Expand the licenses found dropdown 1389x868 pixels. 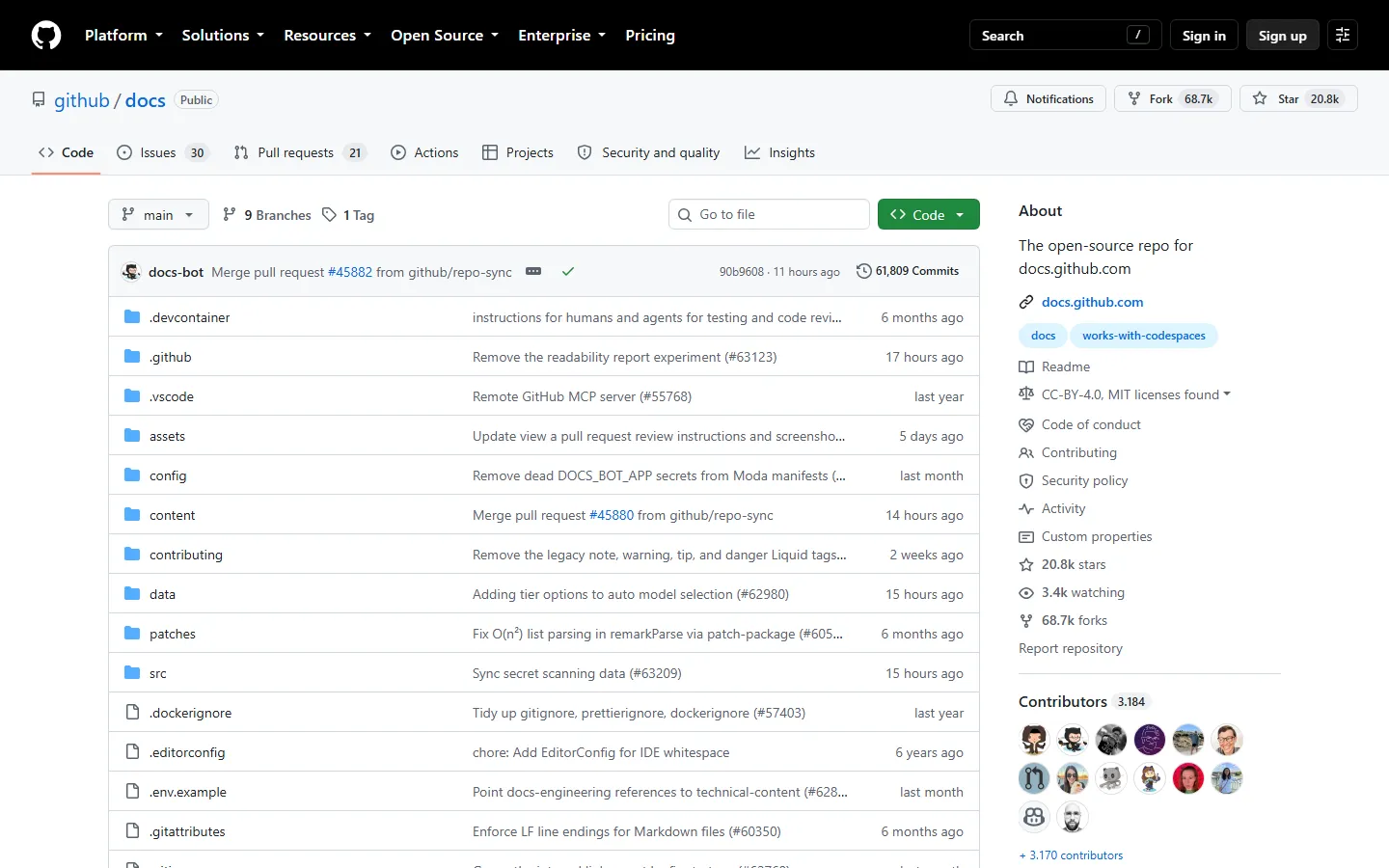click(1136, 394)
